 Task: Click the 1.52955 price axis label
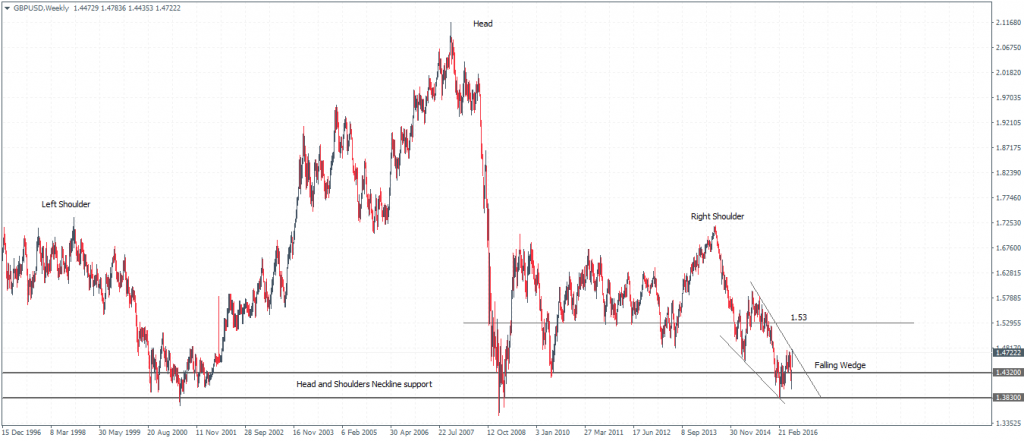click(1008, 323)
